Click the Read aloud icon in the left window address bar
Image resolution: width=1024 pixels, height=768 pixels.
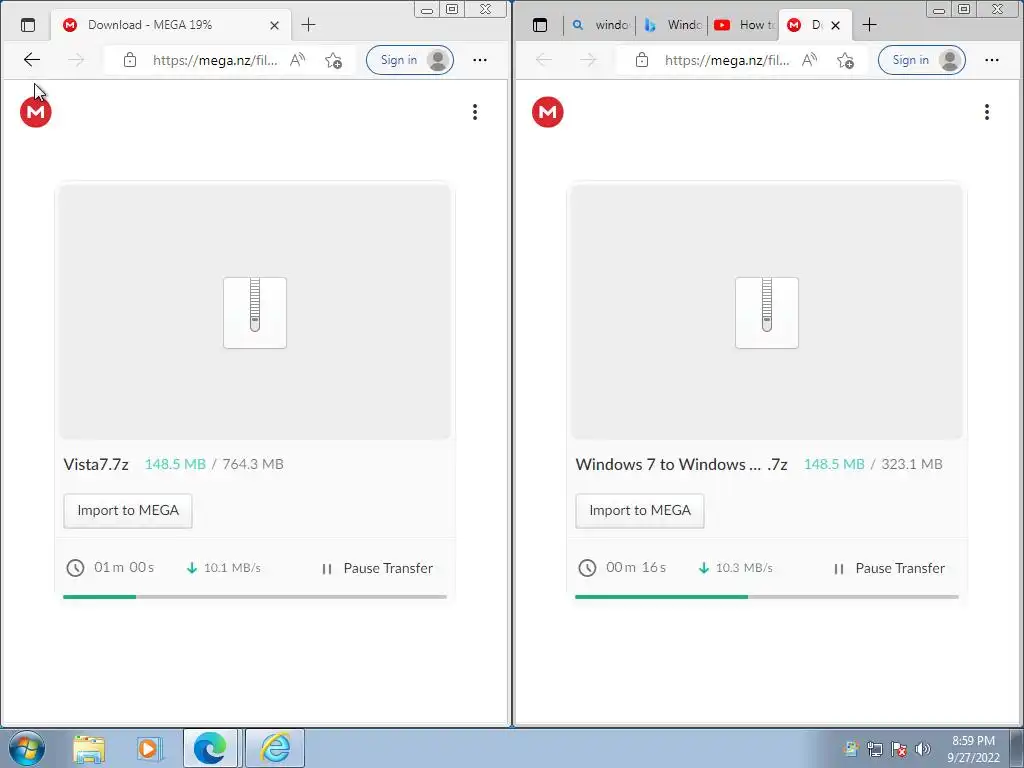tap(298, 60)
